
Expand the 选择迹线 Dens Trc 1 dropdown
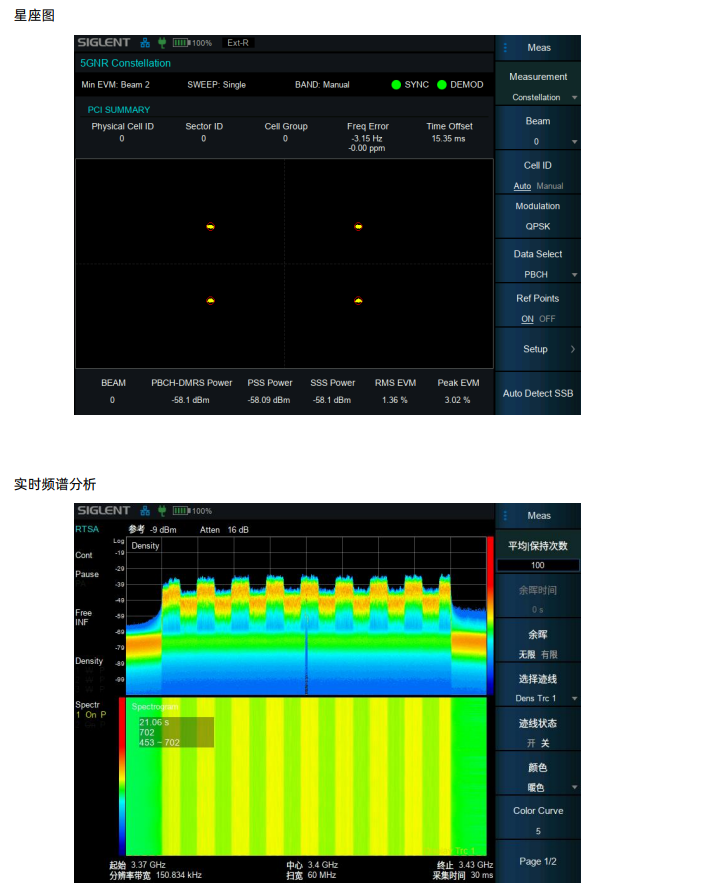538,688
